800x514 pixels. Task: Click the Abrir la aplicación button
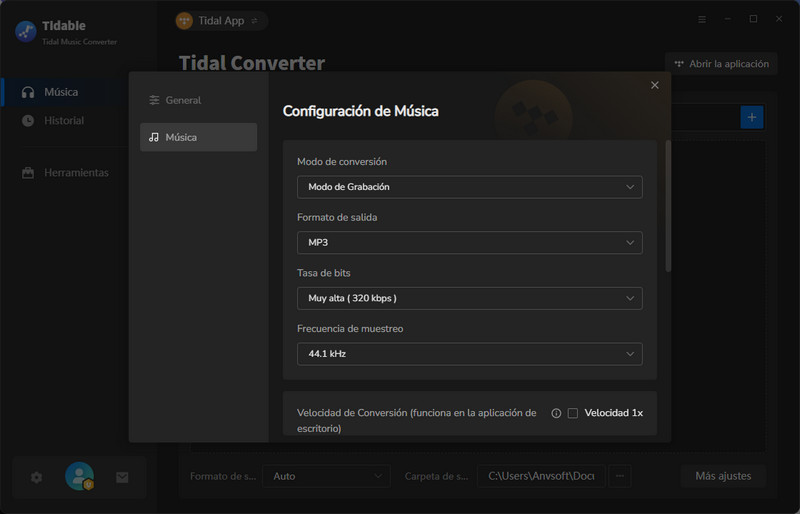[x=721, y=64]
